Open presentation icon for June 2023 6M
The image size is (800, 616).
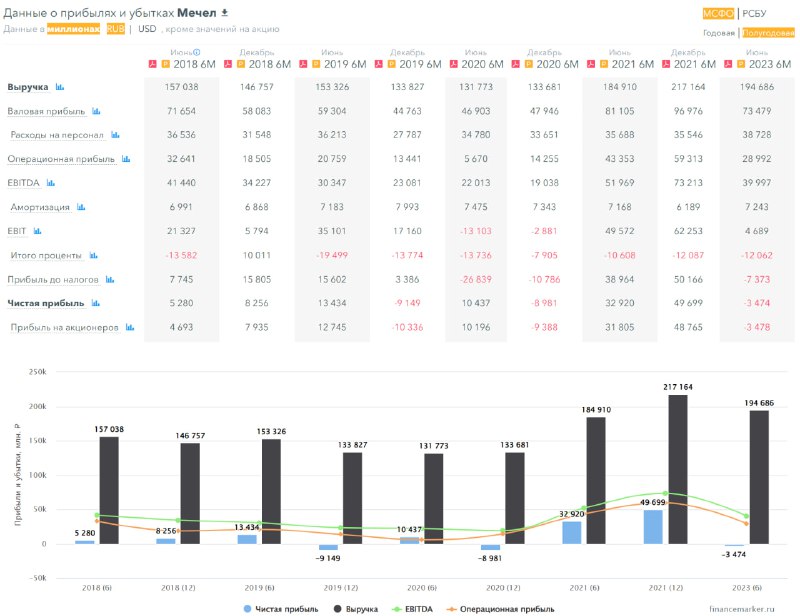(x=741, y=64)
